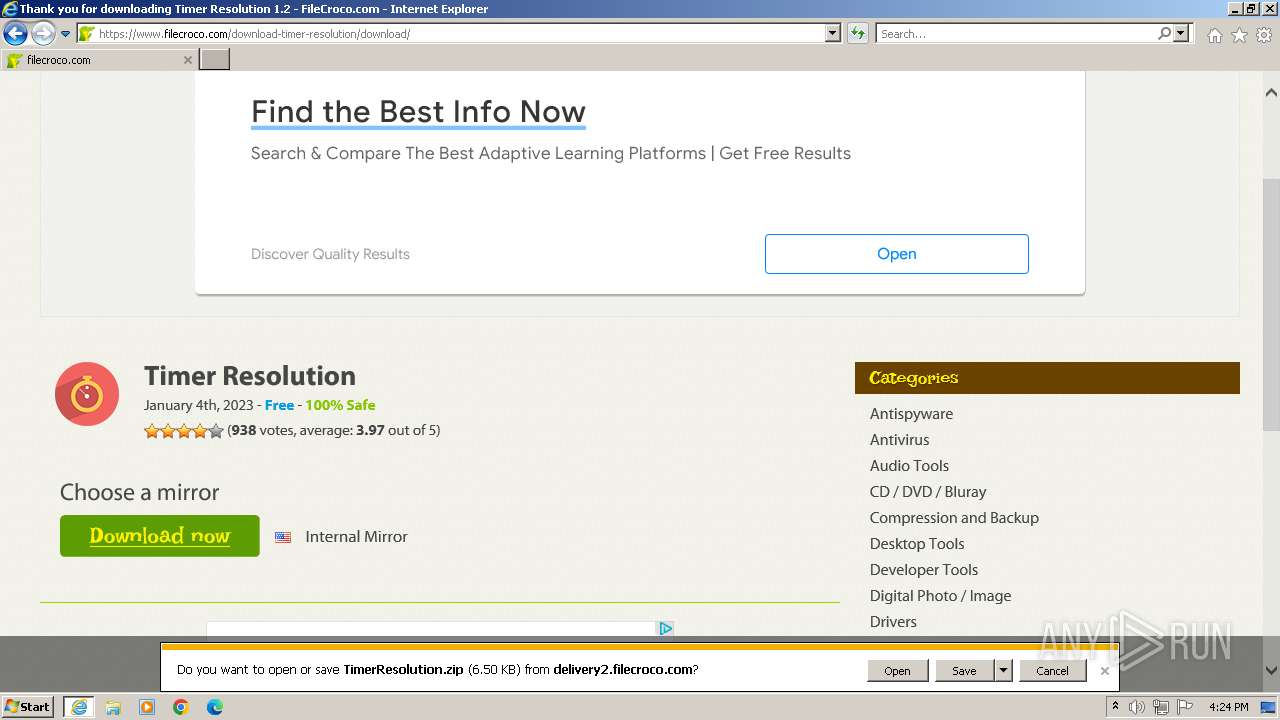Click the star rating icons
This screenshot has height=720, width=1280.
184,431
